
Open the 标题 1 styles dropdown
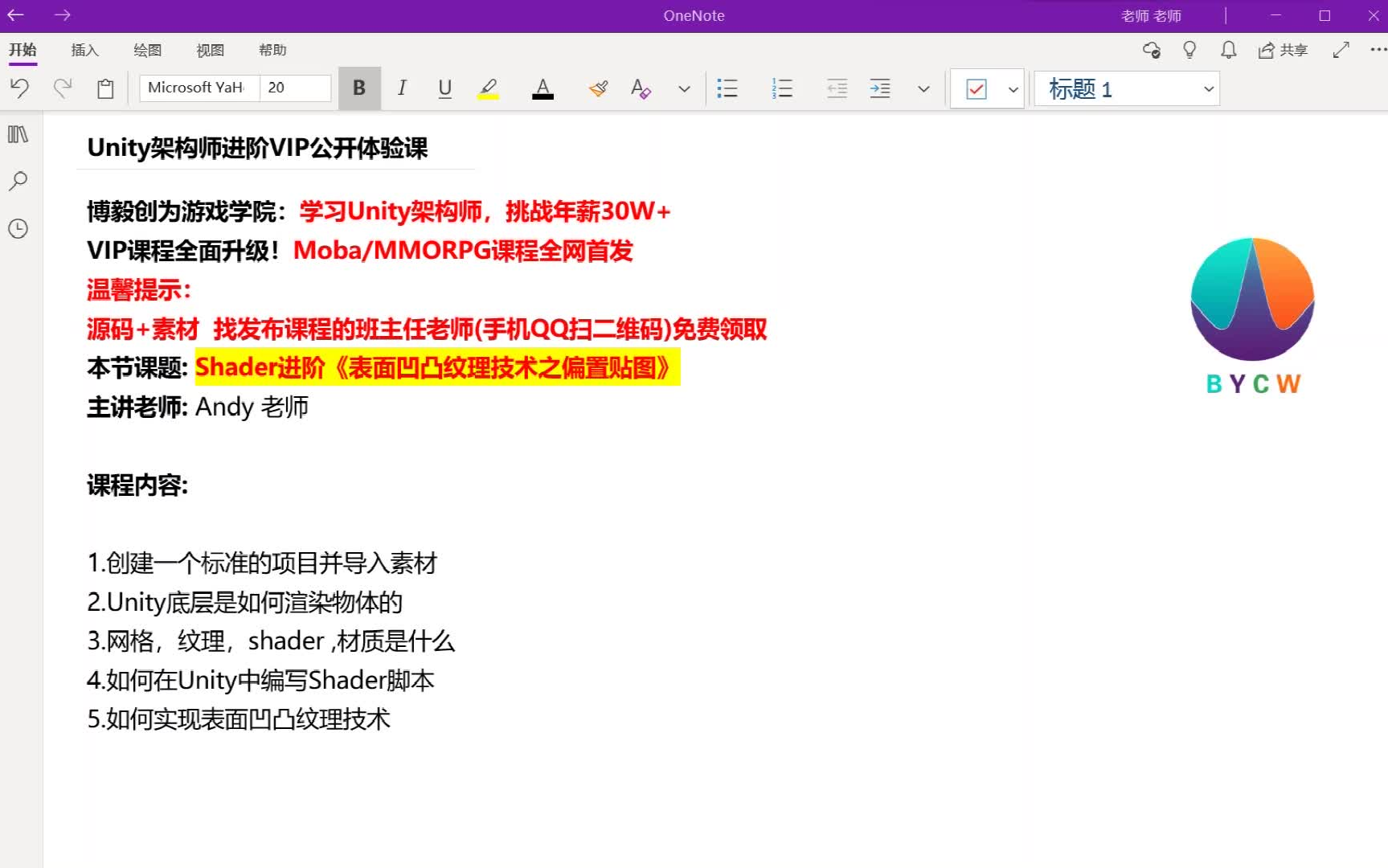(1127, 88)
